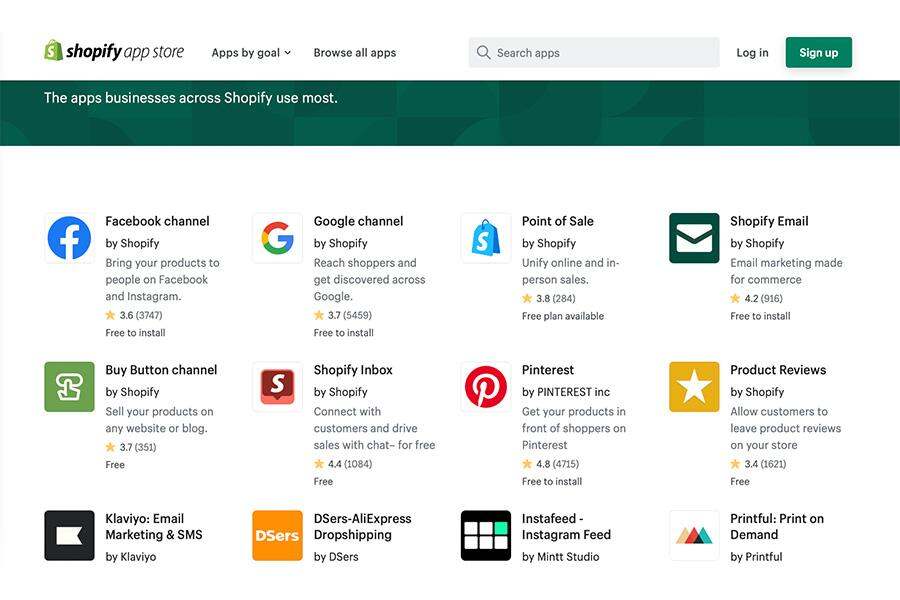Click the Shopify Email rating star

click(x=735, y=298)
